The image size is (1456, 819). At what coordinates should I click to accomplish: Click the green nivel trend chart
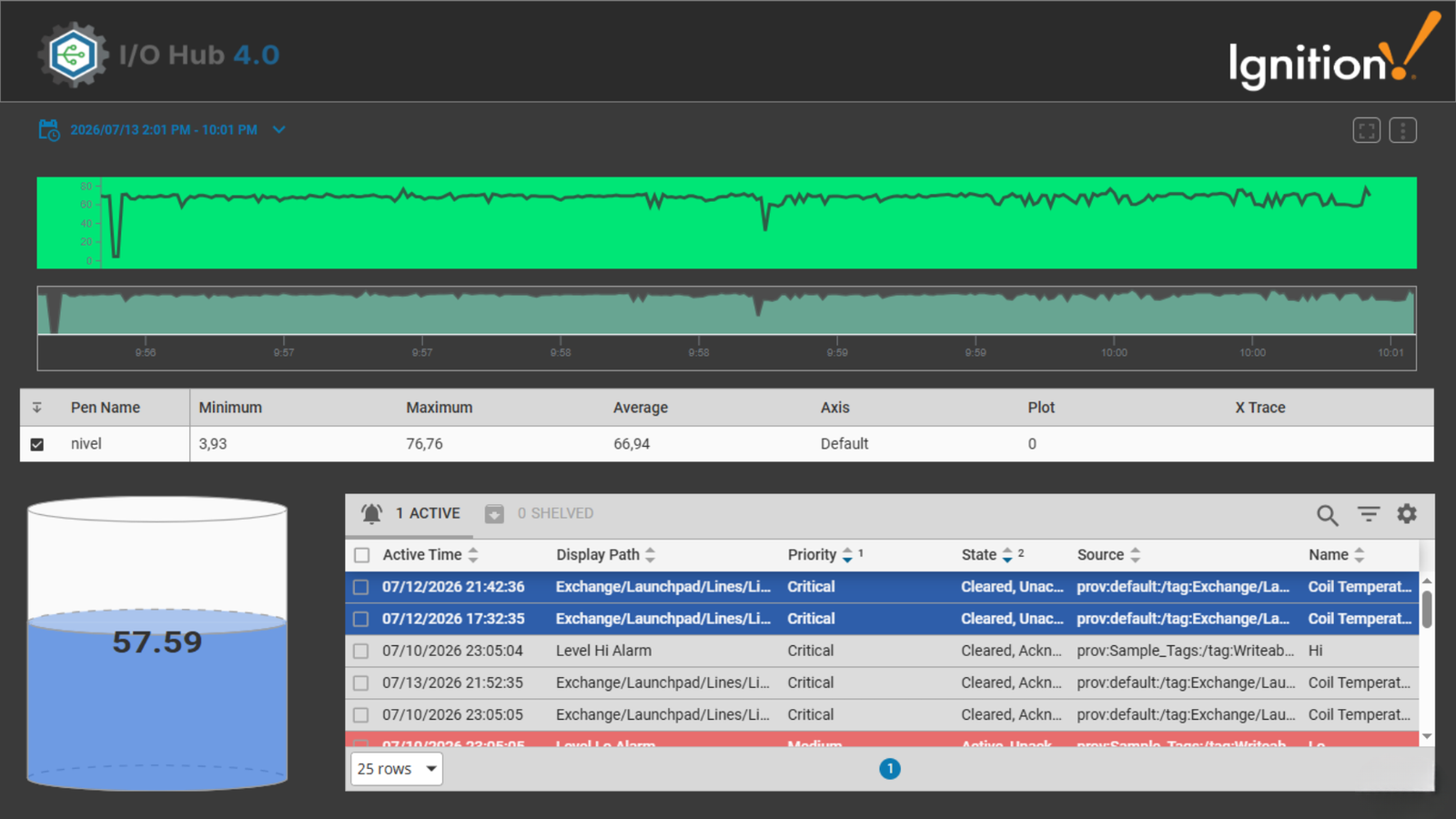coord(726,223)
